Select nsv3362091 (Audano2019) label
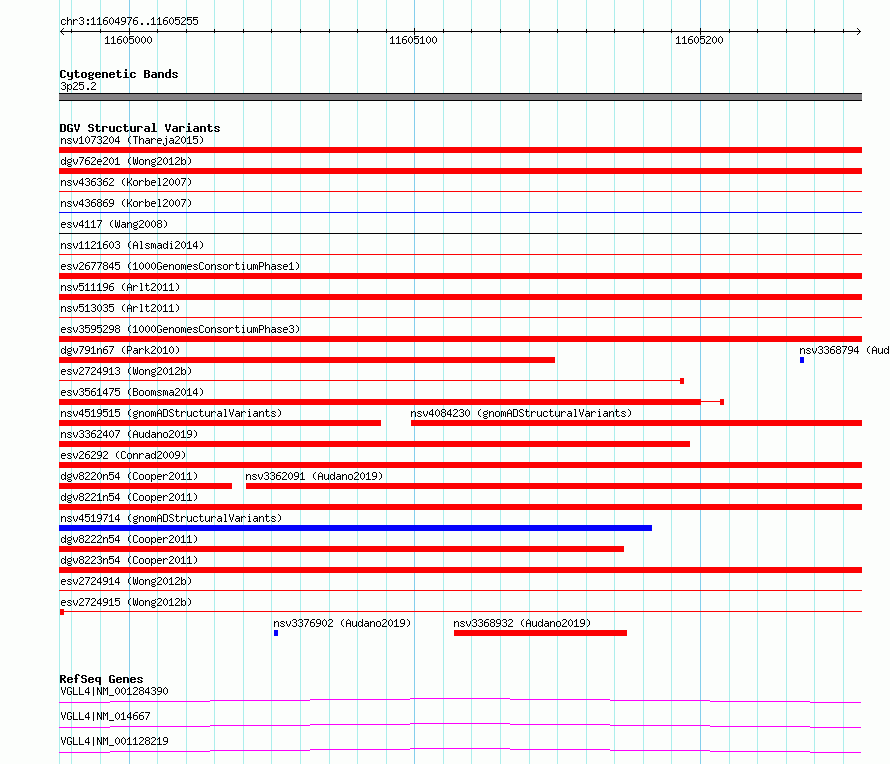Screen dimensions: 890x764 [x=314, y=476]
